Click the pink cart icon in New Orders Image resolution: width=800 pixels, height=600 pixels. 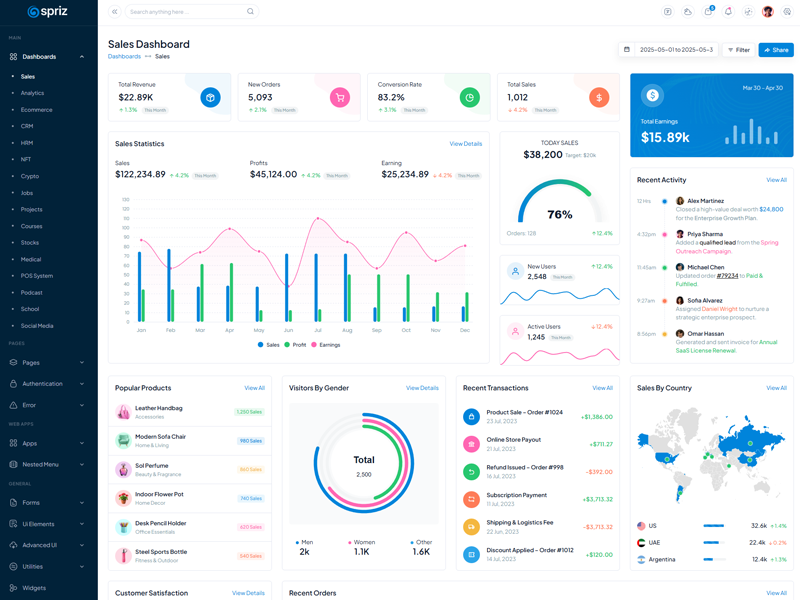pyautogui.click(x=340, y=97)
